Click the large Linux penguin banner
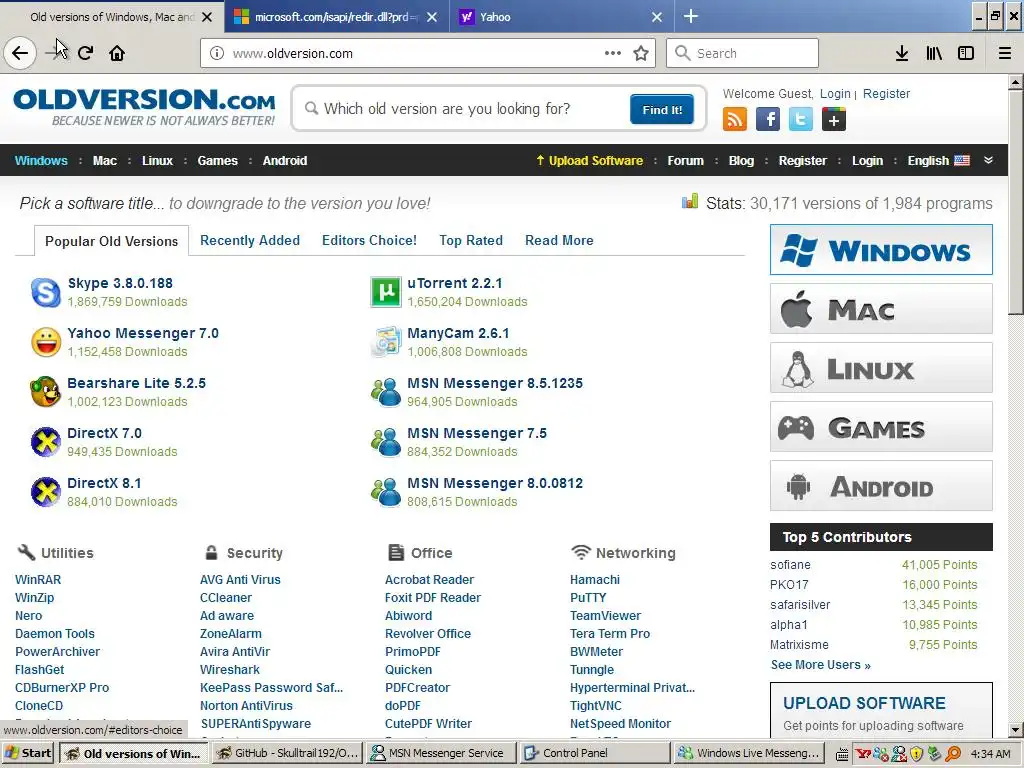 pos(881,368)
